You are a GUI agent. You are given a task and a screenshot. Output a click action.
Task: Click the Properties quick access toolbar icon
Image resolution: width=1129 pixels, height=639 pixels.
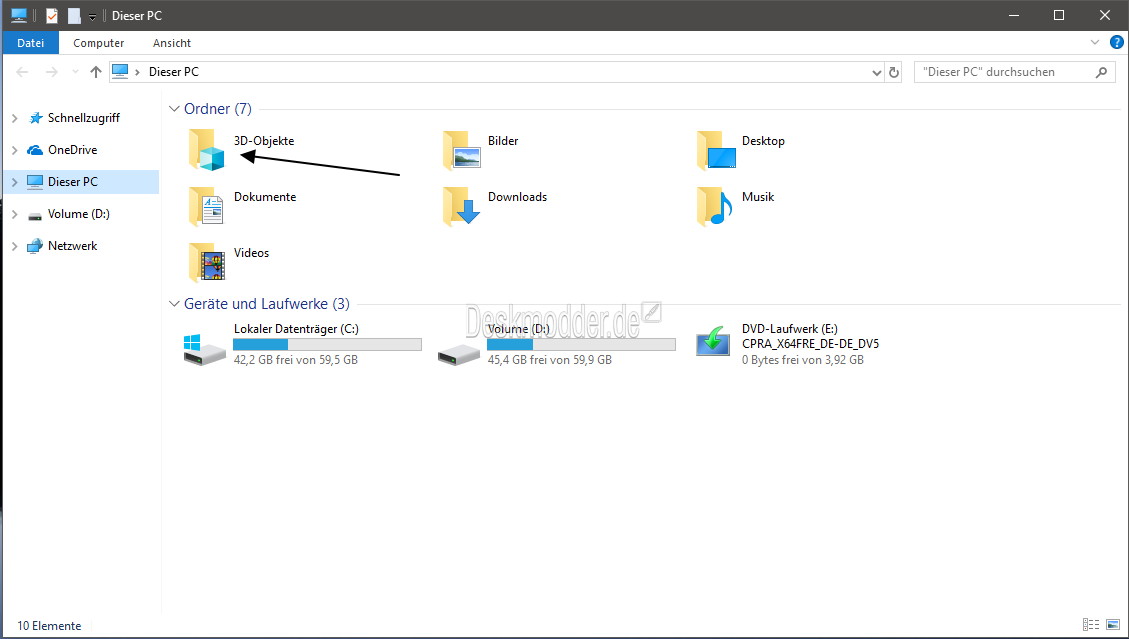pos(51,15)
